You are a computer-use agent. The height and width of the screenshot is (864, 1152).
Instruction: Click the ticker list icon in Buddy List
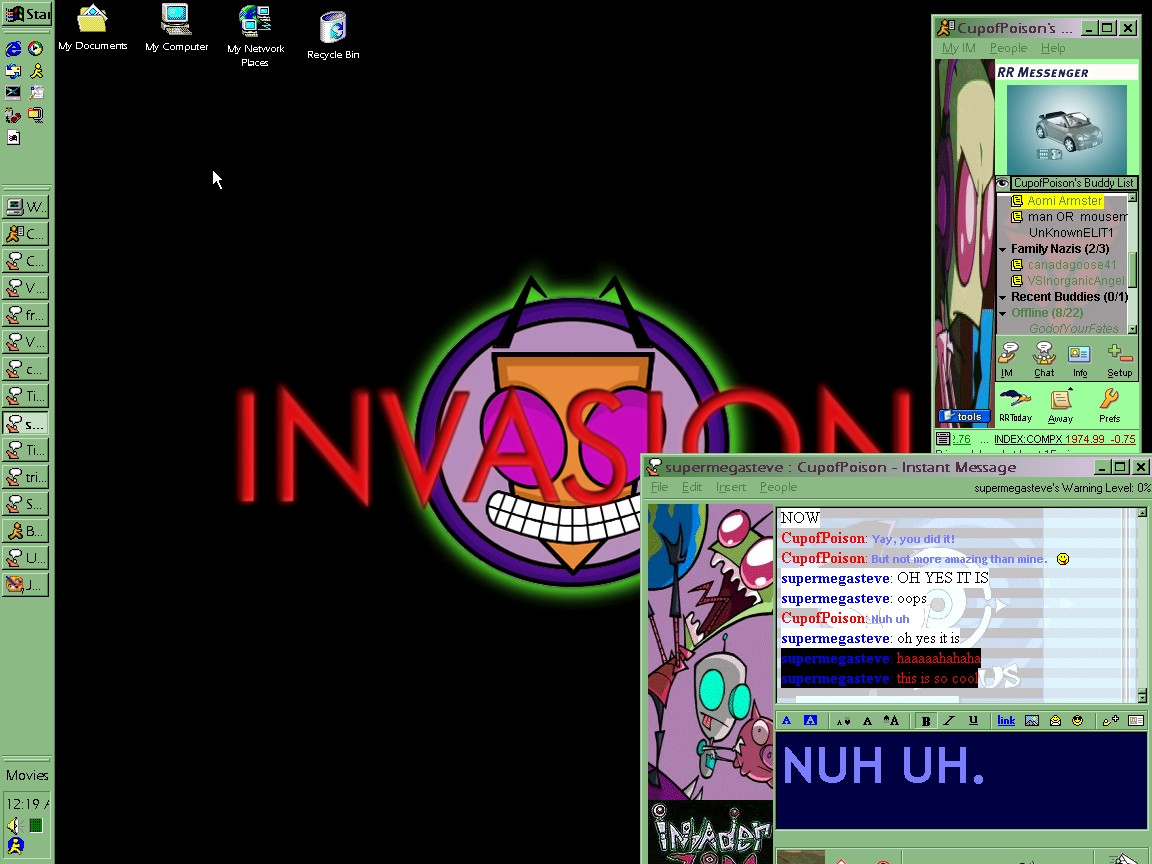943,439
